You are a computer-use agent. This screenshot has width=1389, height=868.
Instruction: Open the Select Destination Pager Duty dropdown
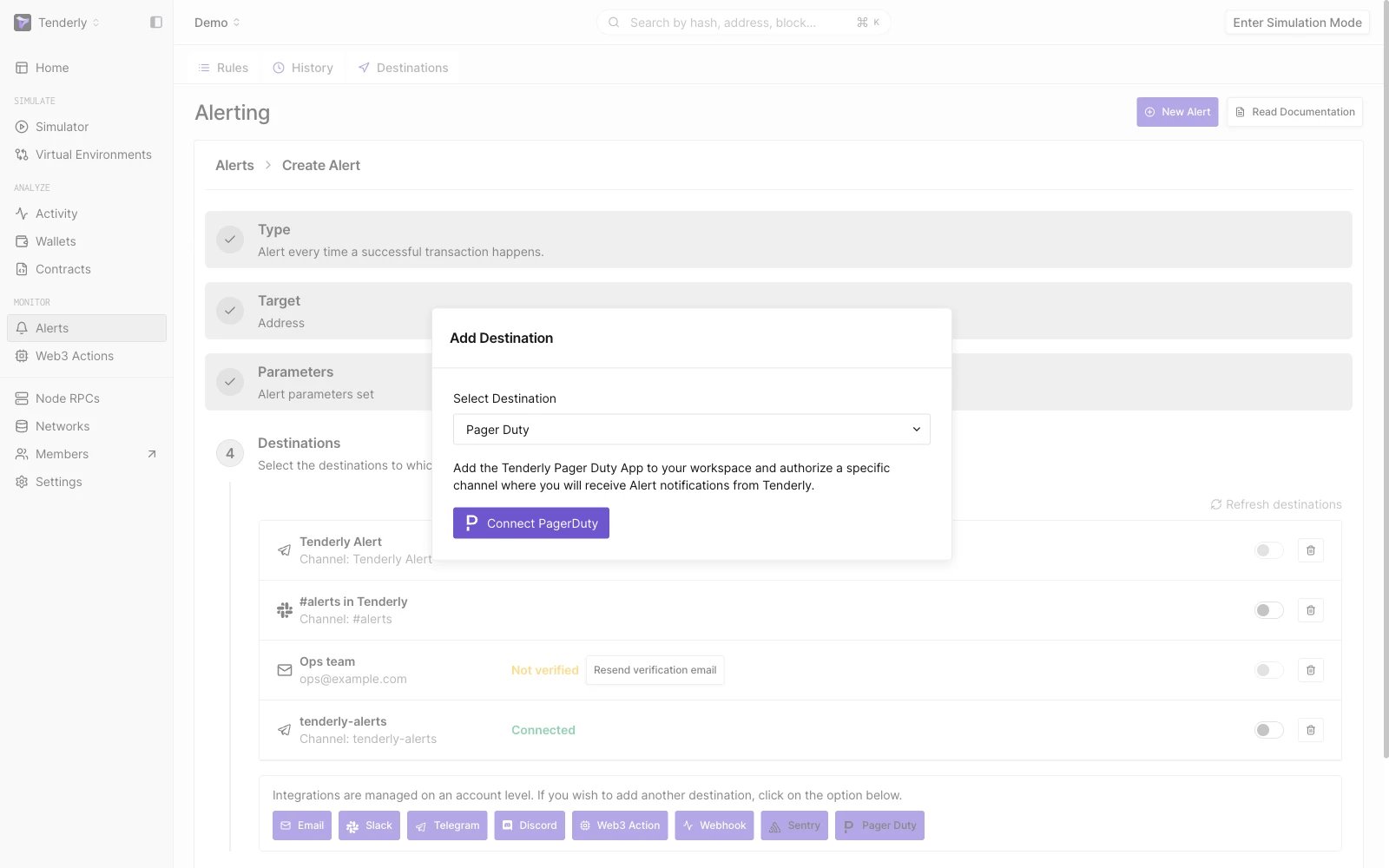(692, 430)
